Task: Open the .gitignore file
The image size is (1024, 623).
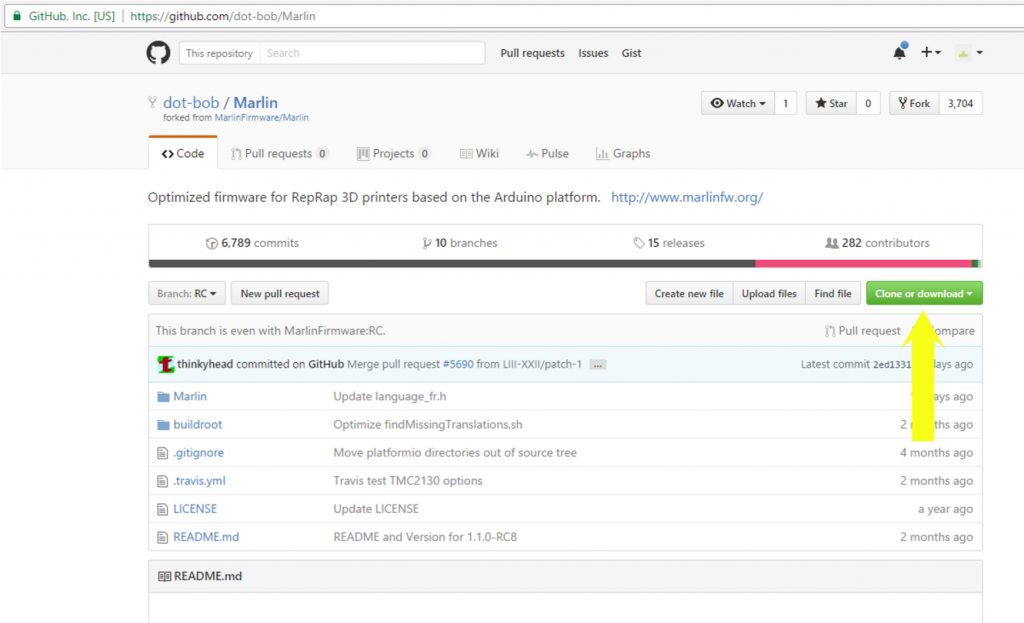Action: [x=199, y=453]
